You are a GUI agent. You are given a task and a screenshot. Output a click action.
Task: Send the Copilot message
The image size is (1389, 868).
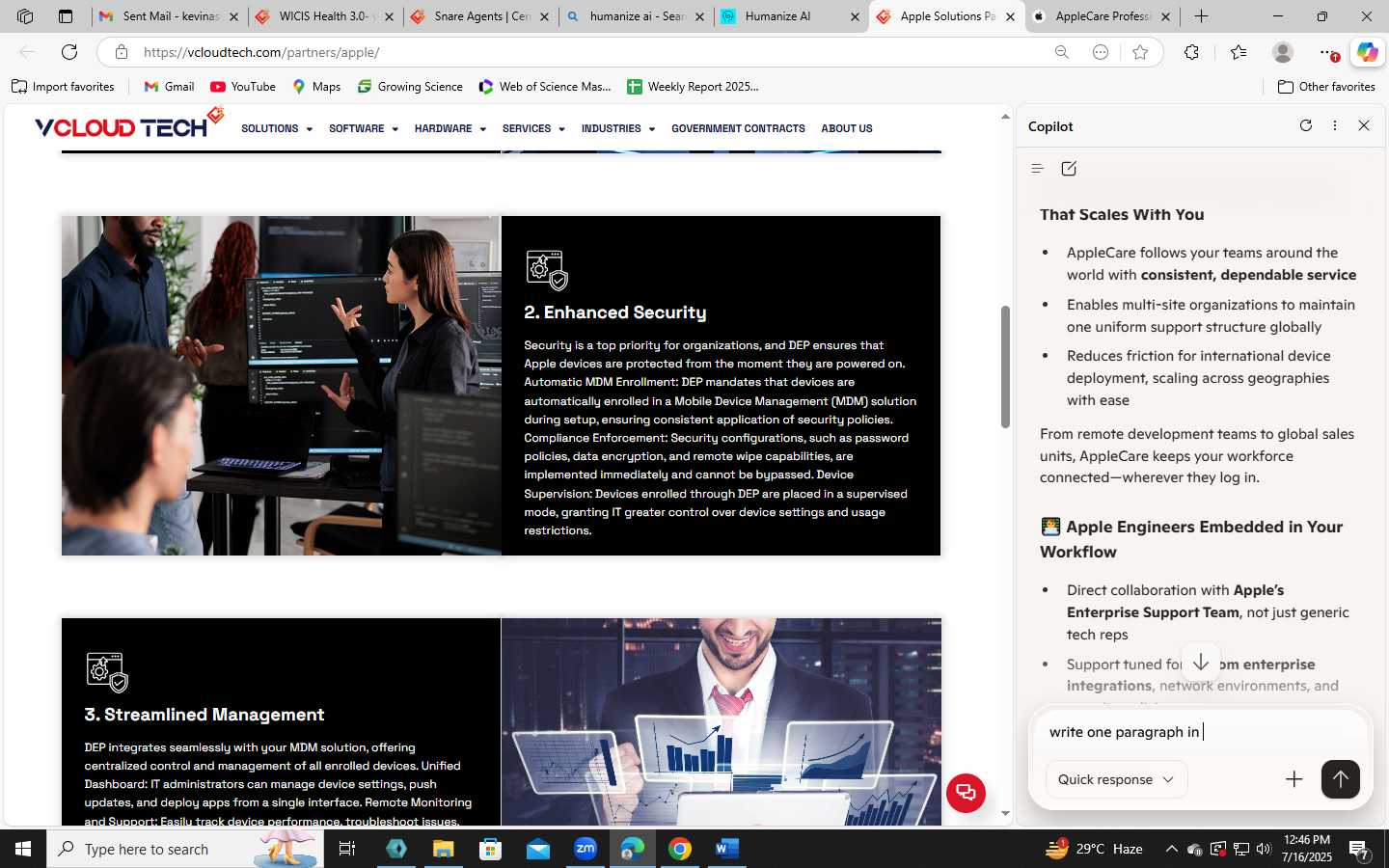coord(1340,779)
